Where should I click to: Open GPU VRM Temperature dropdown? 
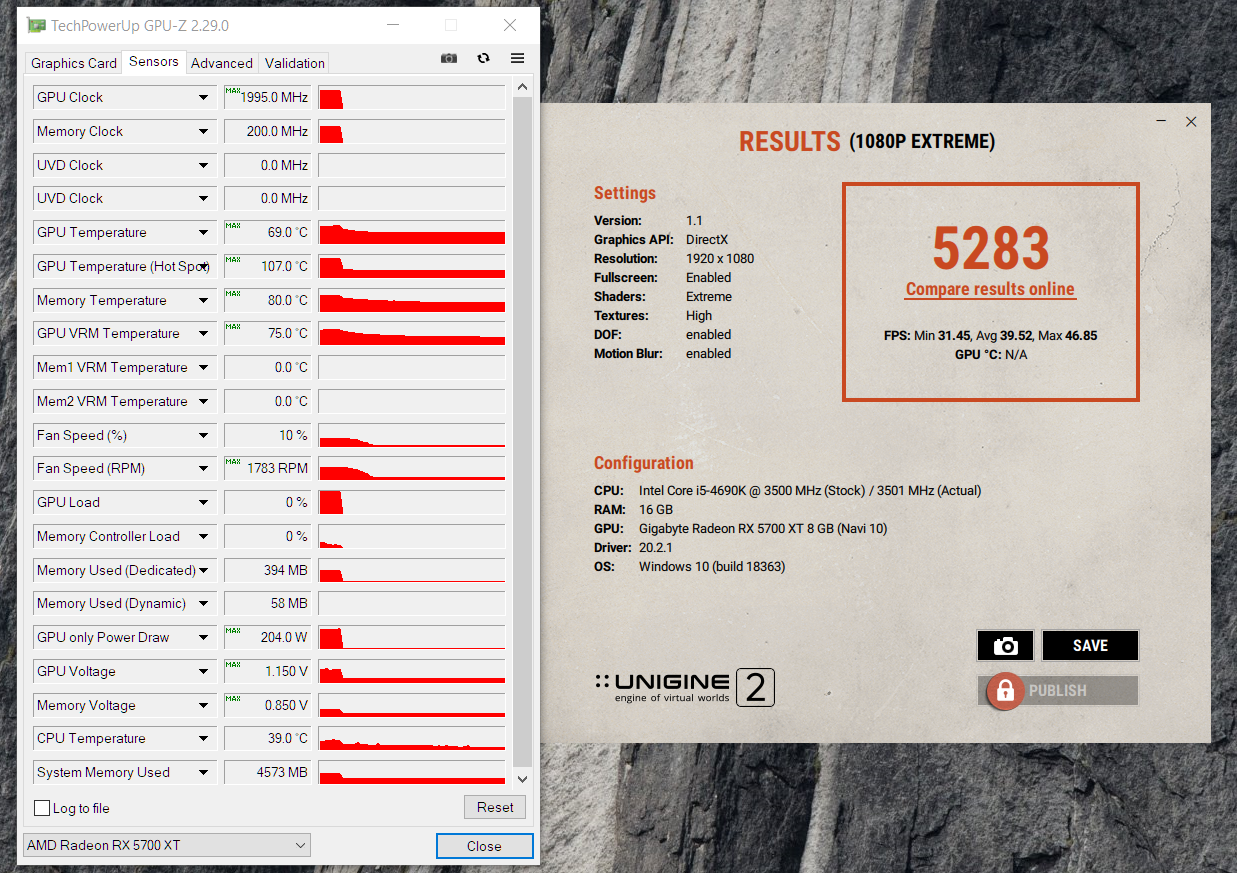point(204,333)
